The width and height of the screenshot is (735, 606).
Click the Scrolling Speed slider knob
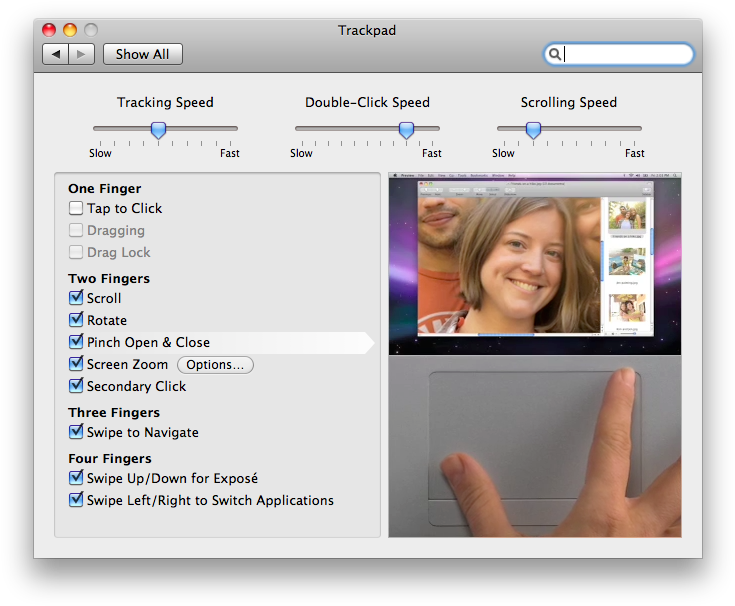coord(533,129)
